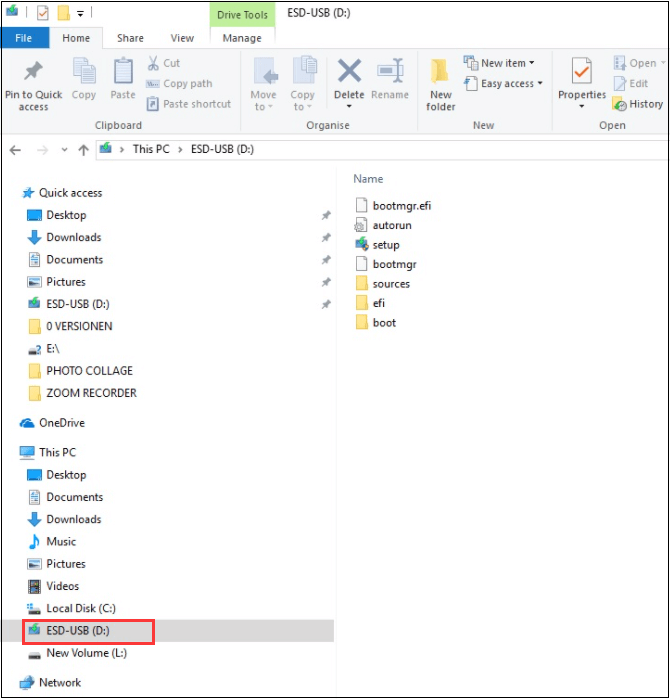Open New Volume (L:) drive
The width and height of the screenshot is (670, 699).
coord(77,653)
